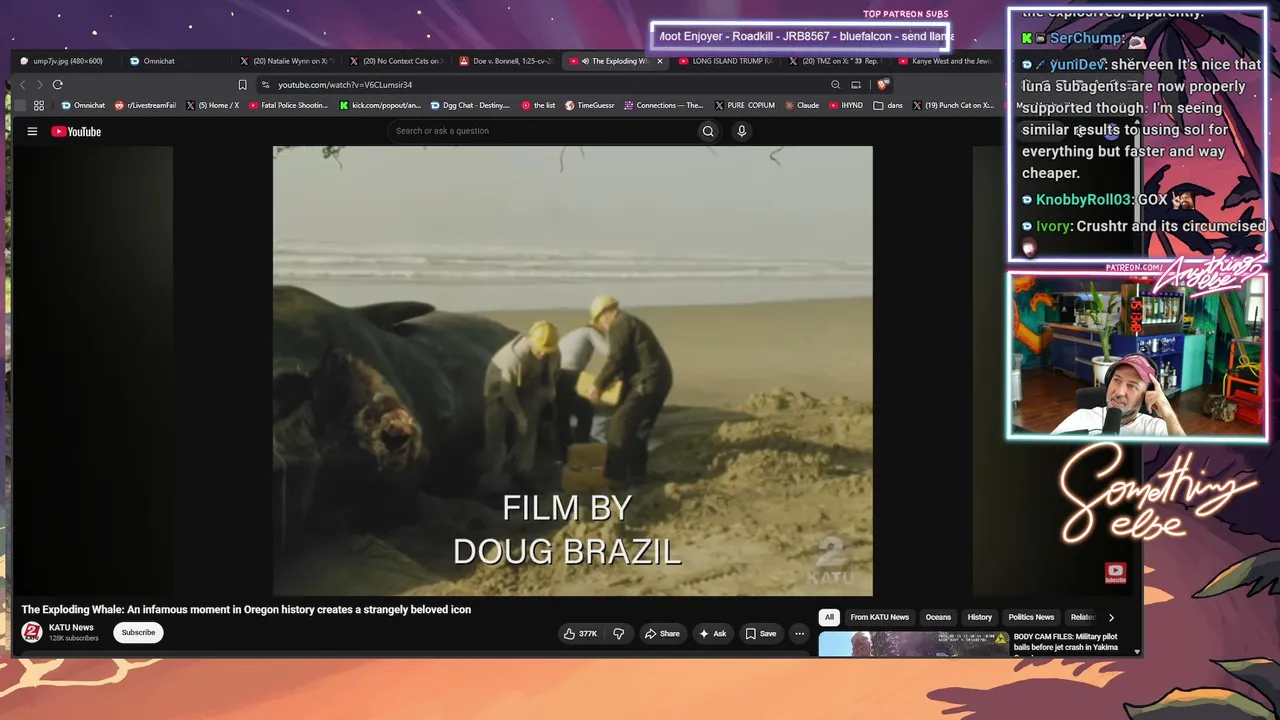Viewport: 1280px width, 720px height.
Task: Share the Exploding Whale video
Action: click(x=662, y=633)
